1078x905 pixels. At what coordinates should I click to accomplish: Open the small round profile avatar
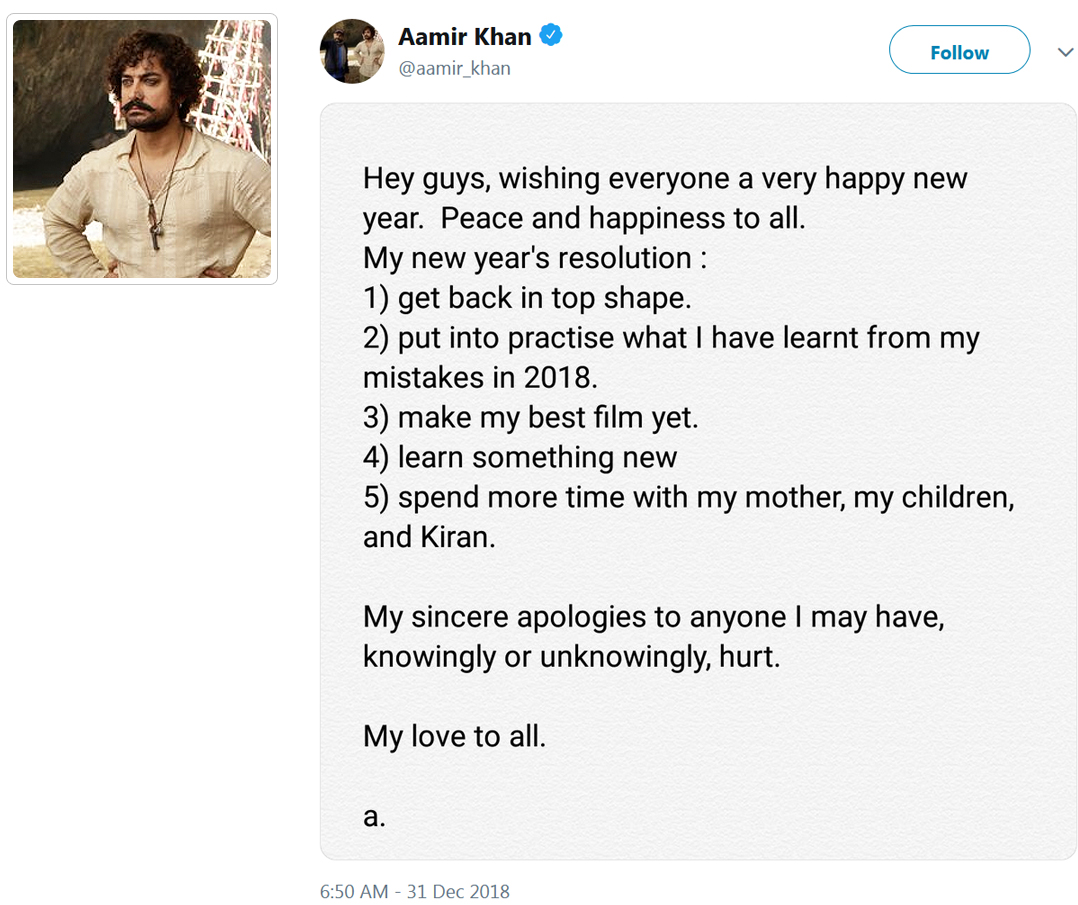[x=352, y=51]
